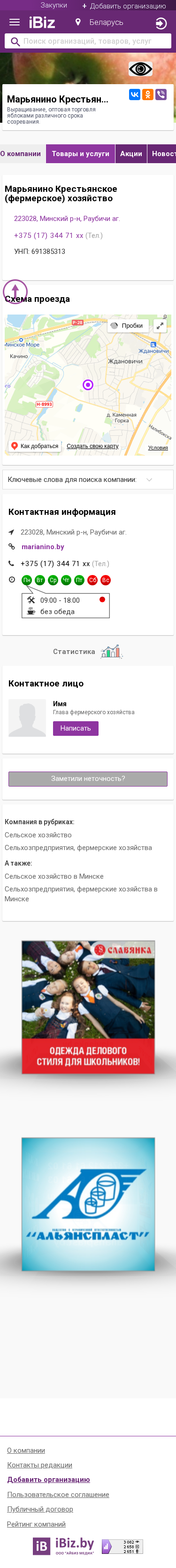This screenshot has height=1568, width=176.
Task: Select the Сб weekday circle
Action: pyautogui.click(x=92, y=580)
